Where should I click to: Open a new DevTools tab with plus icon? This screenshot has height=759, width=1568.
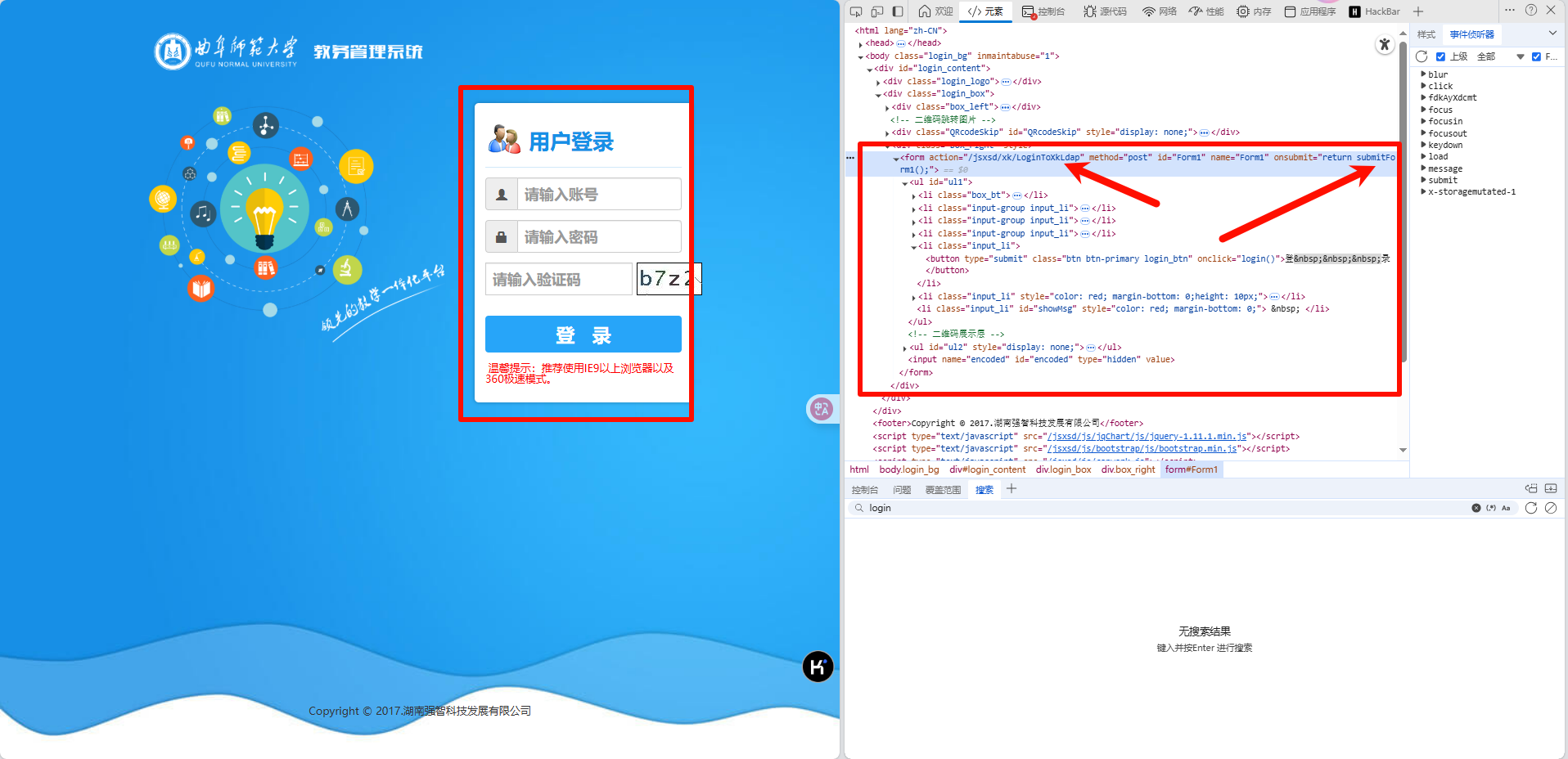coord(1419,11)
